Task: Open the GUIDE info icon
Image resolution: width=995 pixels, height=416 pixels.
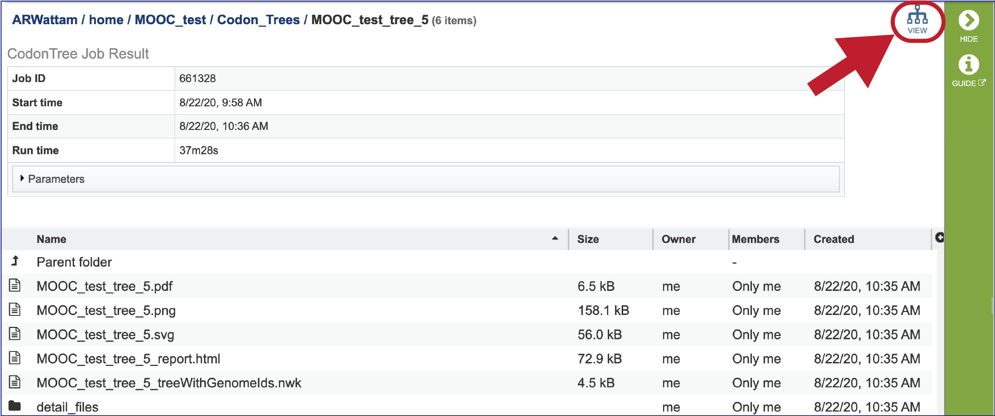Action: point(968,71)
